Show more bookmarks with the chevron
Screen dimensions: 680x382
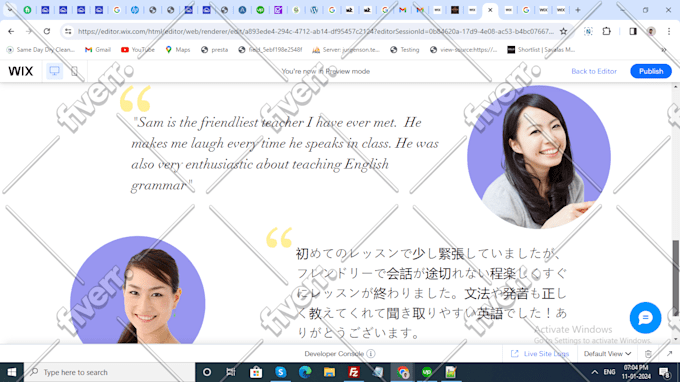[x=664, y=50]
